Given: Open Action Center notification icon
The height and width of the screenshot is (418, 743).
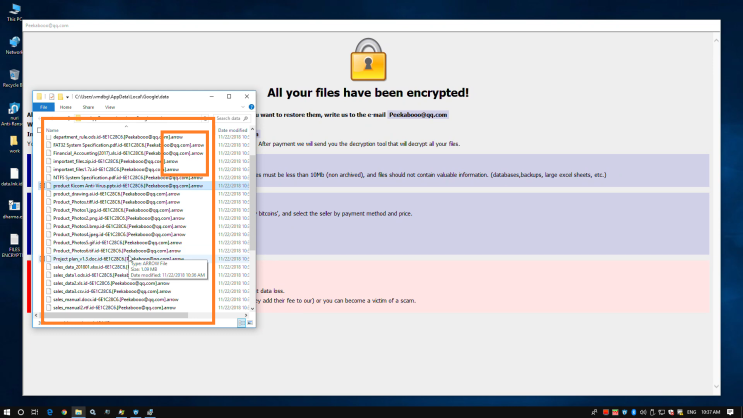Looking at the screenshot, I should pos(730,412).
